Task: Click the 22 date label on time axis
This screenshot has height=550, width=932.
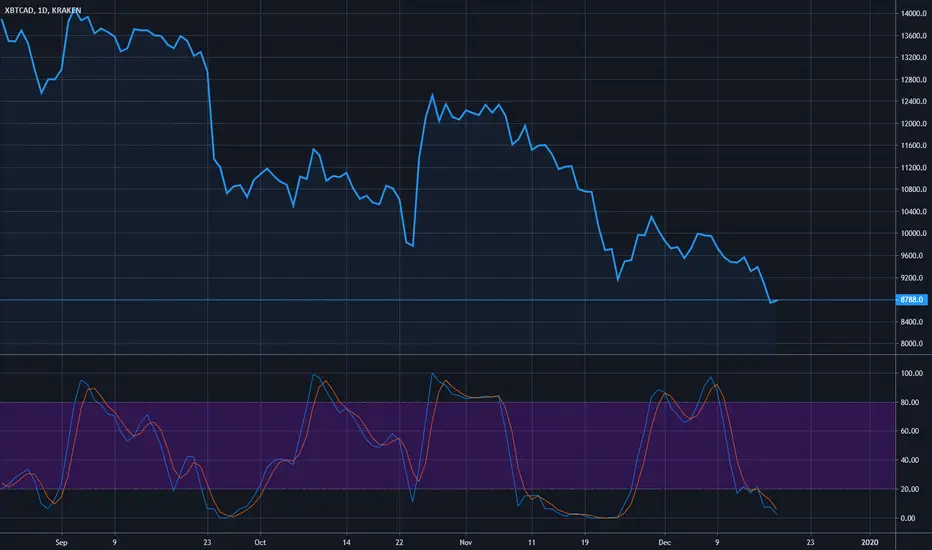Action: tap(399, 542)
